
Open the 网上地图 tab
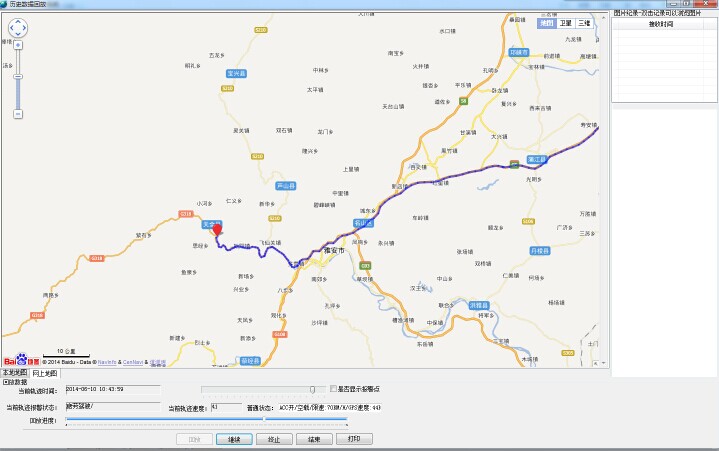(44, 374)
